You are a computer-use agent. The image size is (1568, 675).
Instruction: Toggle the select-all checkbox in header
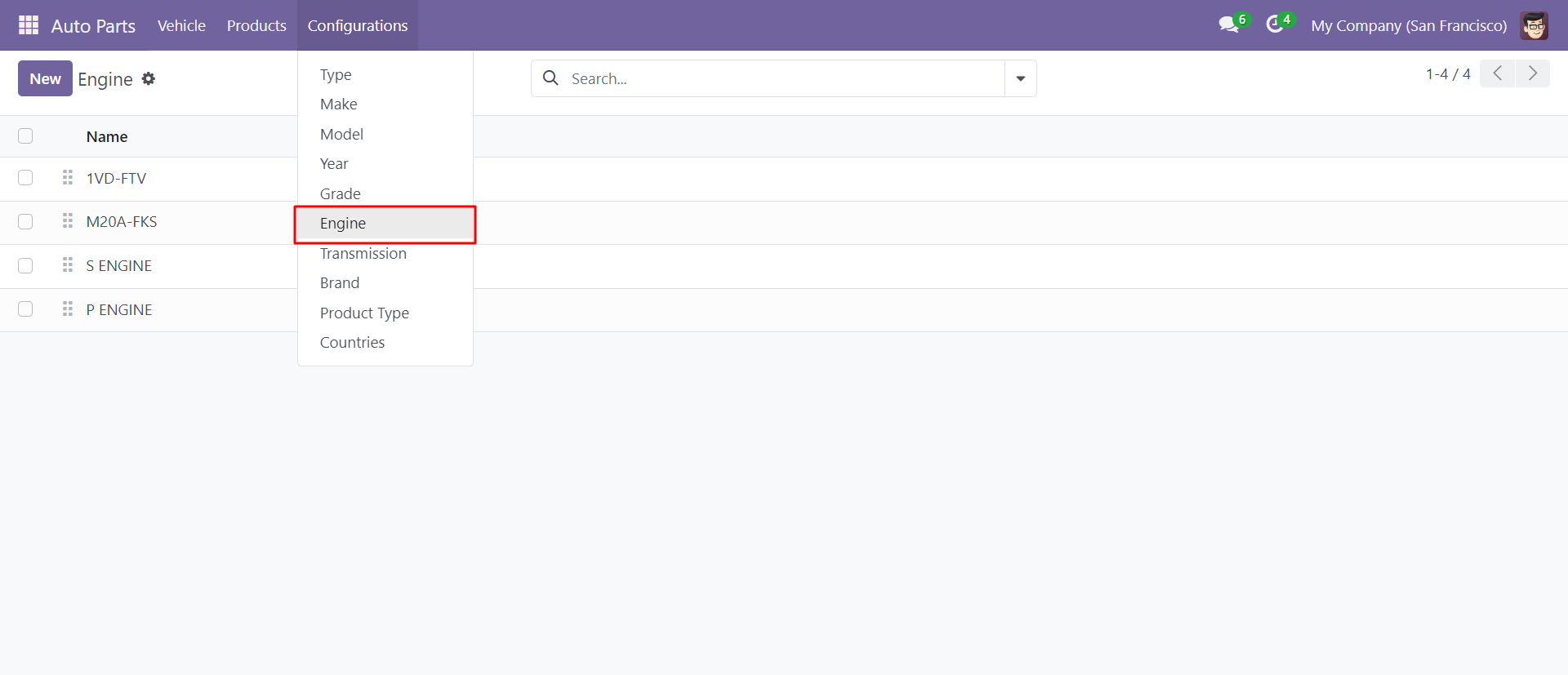25,135
